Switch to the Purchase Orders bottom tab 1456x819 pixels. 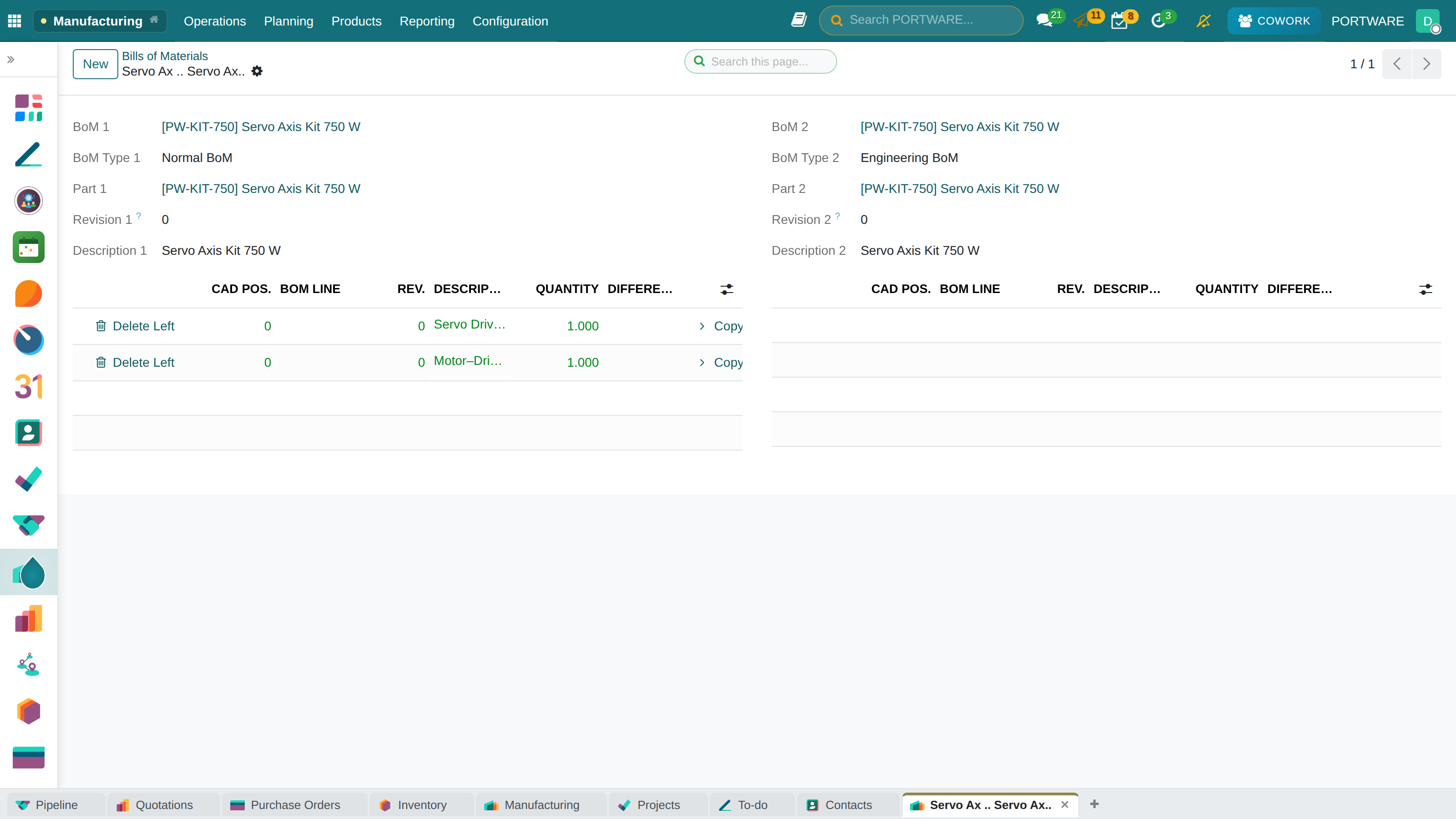(294, 805)
